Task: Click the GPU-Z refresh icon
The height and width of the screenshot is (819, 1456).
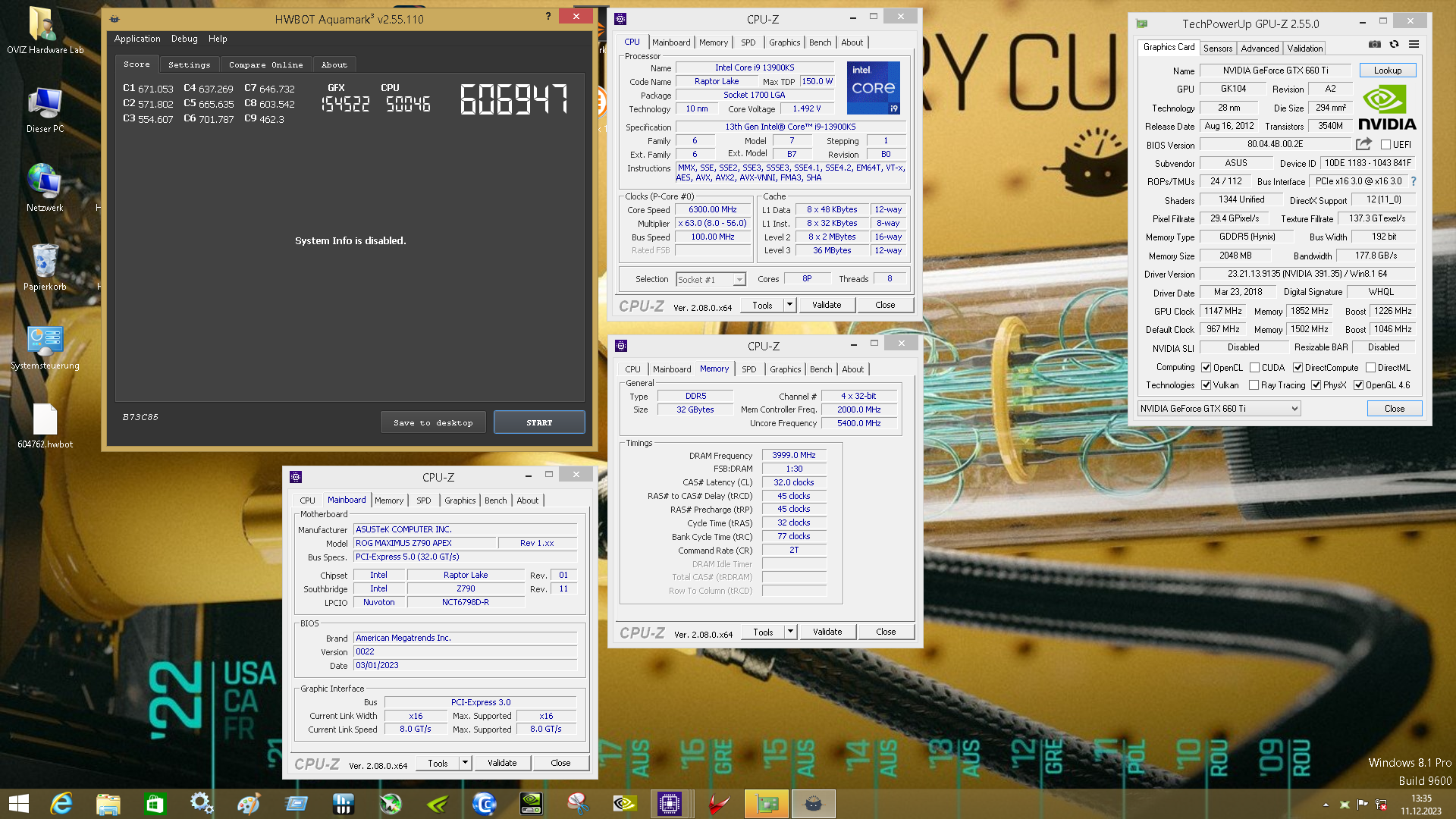Action: (x=1394, y=44)
